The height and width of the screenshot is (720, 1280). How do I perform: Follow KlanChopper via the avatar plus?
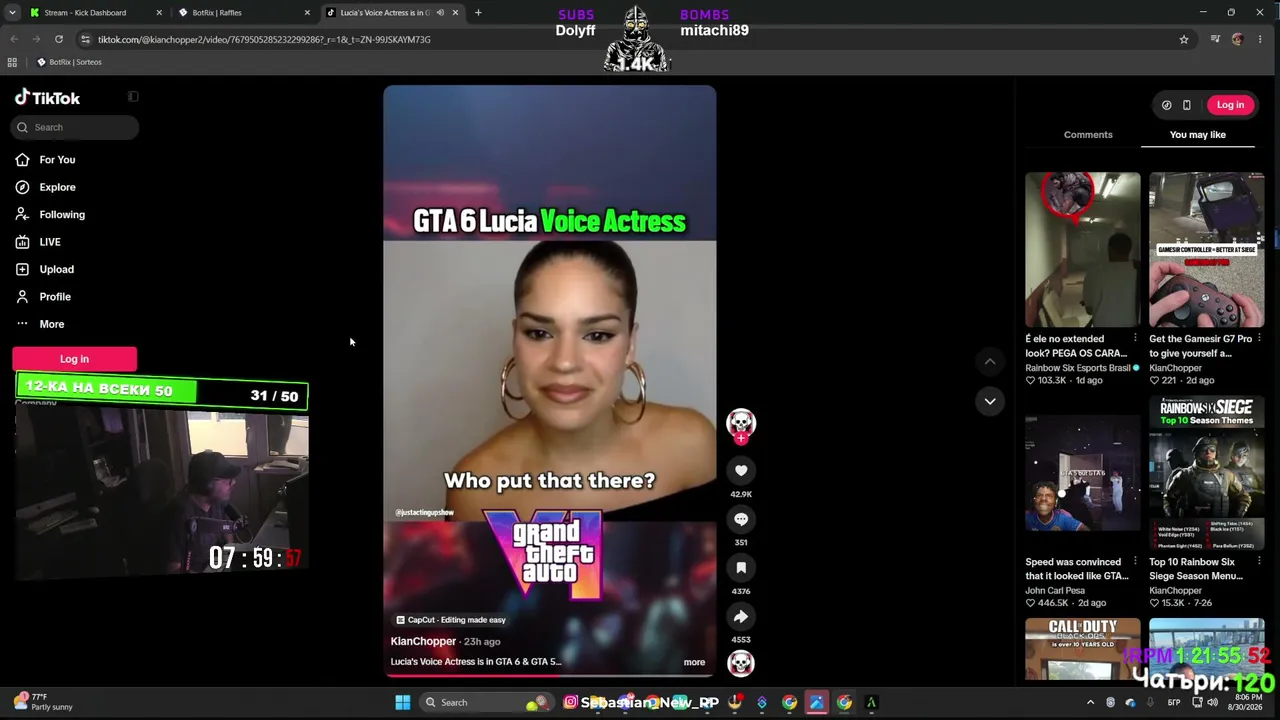pos(741,438)
